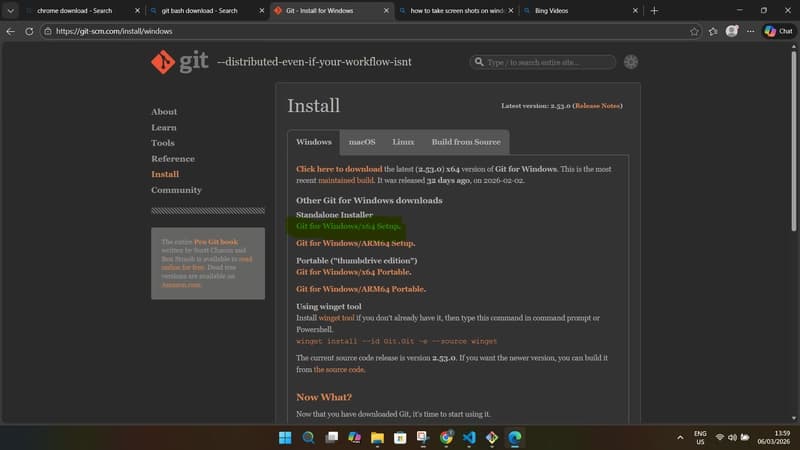The image size is (800, 450).
Task: Open the Reference sidebar link
Action: tap(172, 159)
